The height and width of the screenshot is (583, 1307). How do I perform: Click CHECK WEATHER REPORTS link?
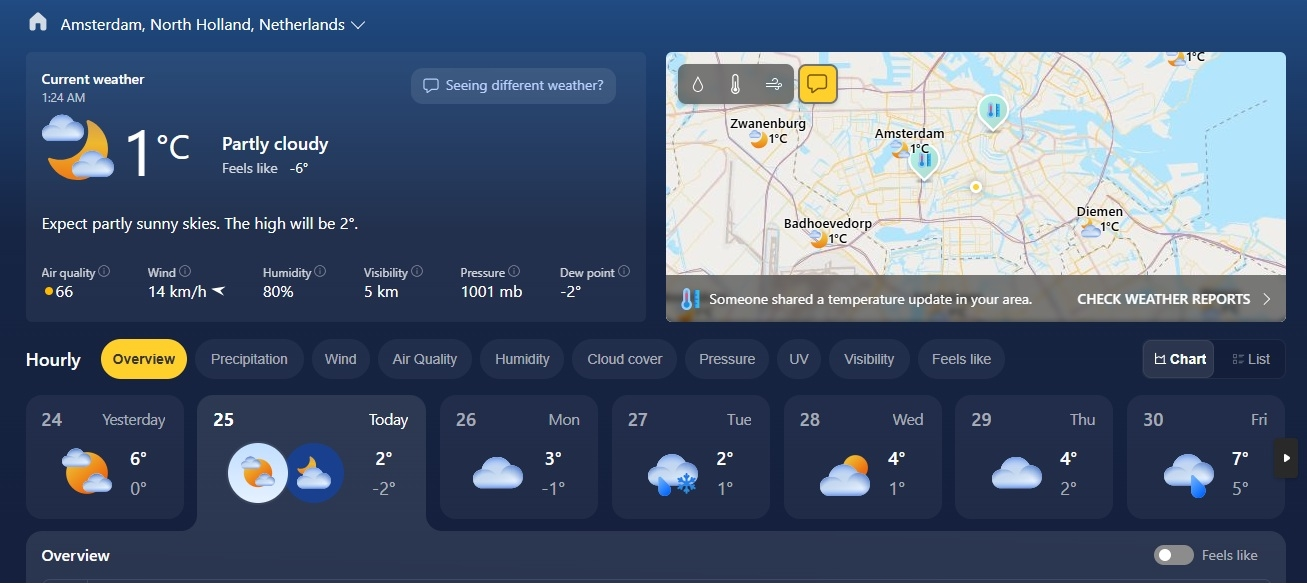tap(1174, 299)
